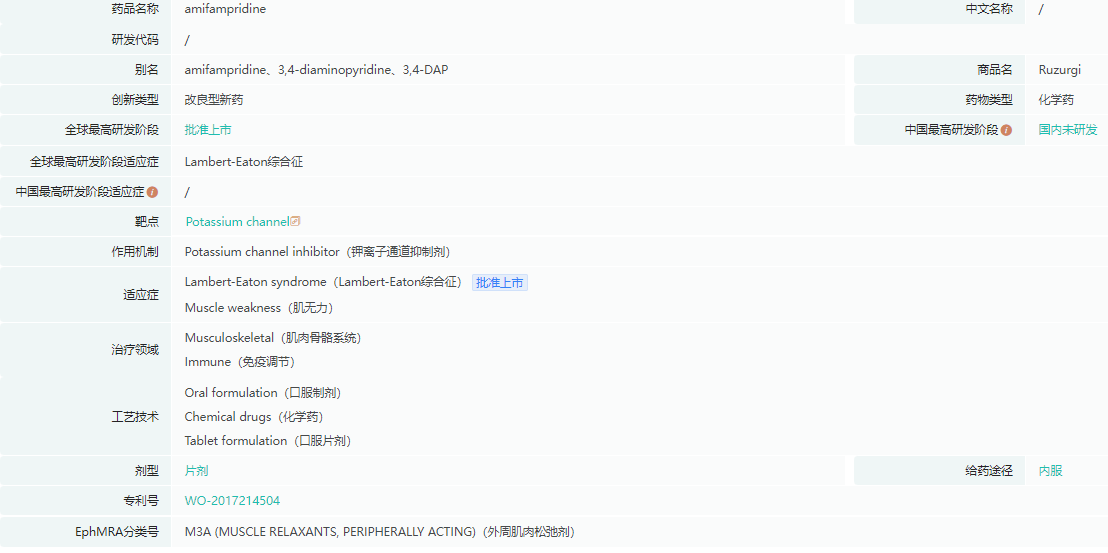
Task: Click the 治疗领域 field label
Action: [135, 350]
